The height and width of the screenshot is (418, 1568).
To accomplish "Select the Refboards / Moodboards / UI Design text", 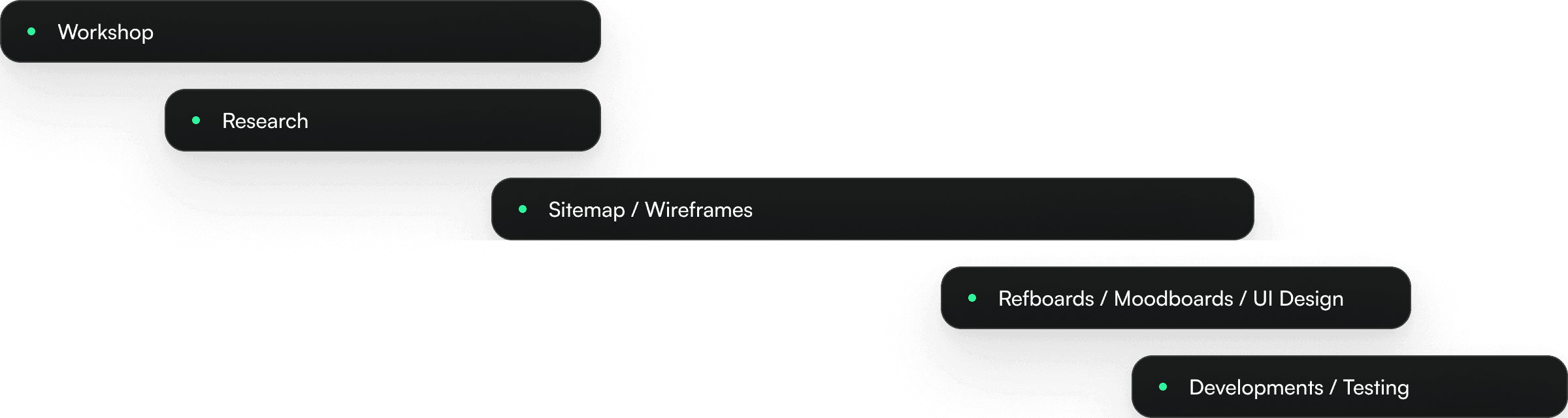I will pos(1171,298).
